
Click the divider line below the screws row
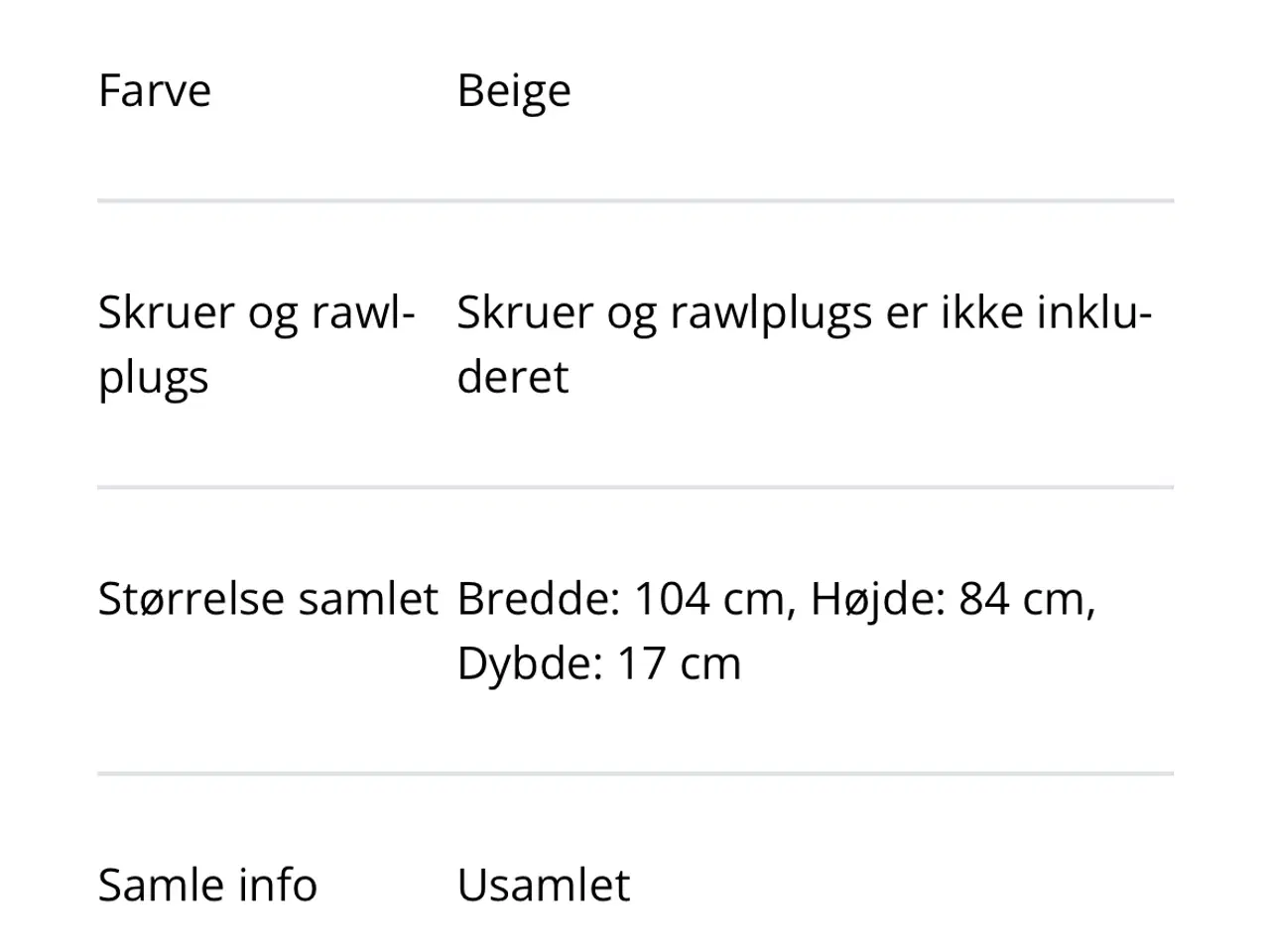pos(635,487)
